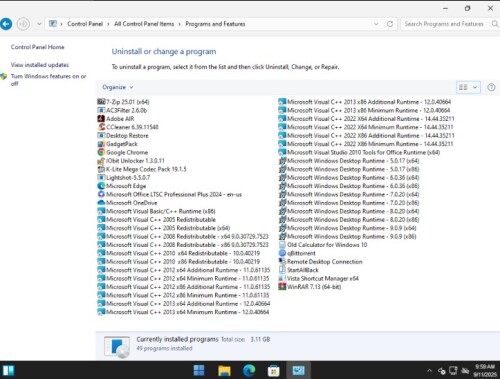This screenshot has width=500, height=379.
Task: Select the Remote Desktop Connection icon
Action: click(x=282, y=262)
